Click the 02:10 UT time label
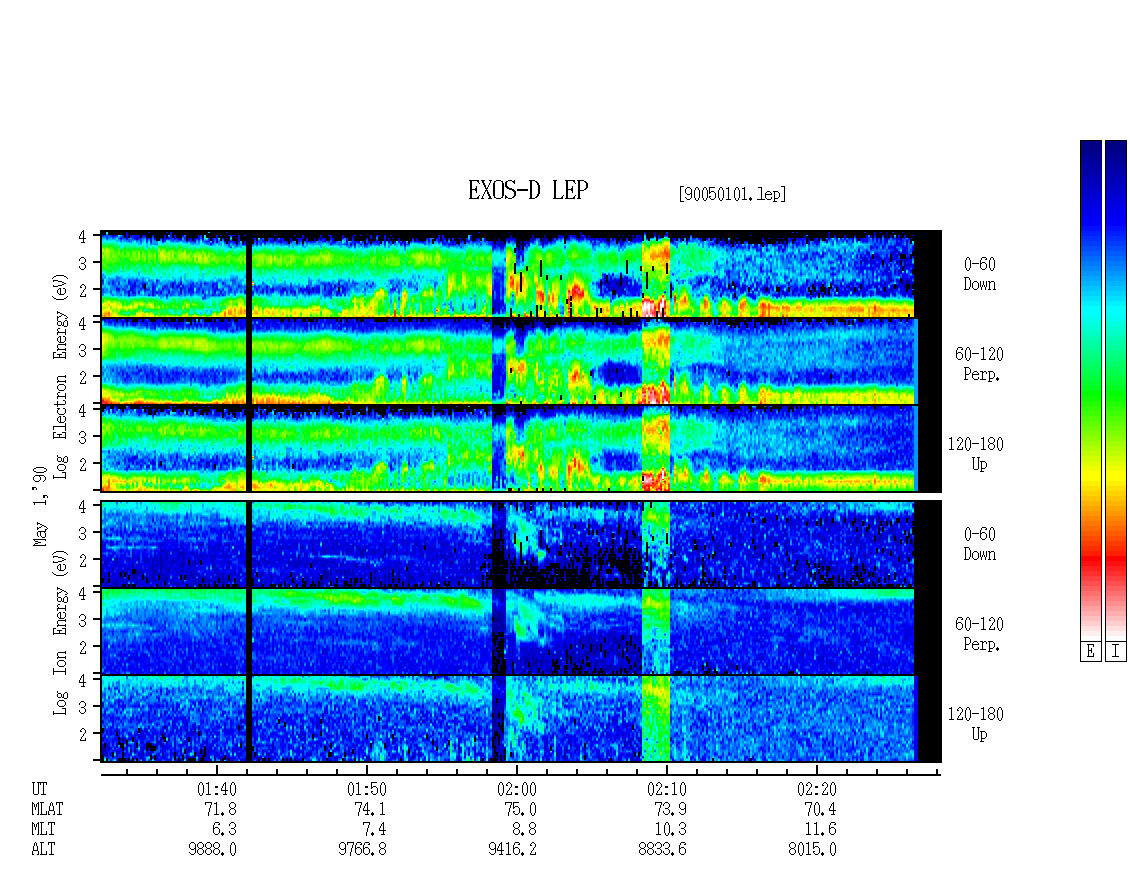1130x875 pixels. (667, 789)
